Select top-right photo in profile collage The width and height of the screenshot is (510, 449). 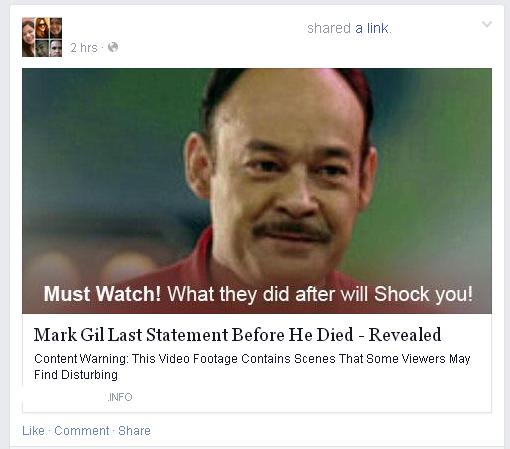56,27
